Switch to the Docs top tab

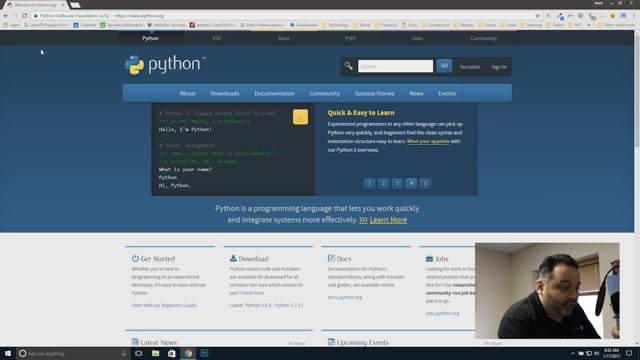(x=284, y=38)
